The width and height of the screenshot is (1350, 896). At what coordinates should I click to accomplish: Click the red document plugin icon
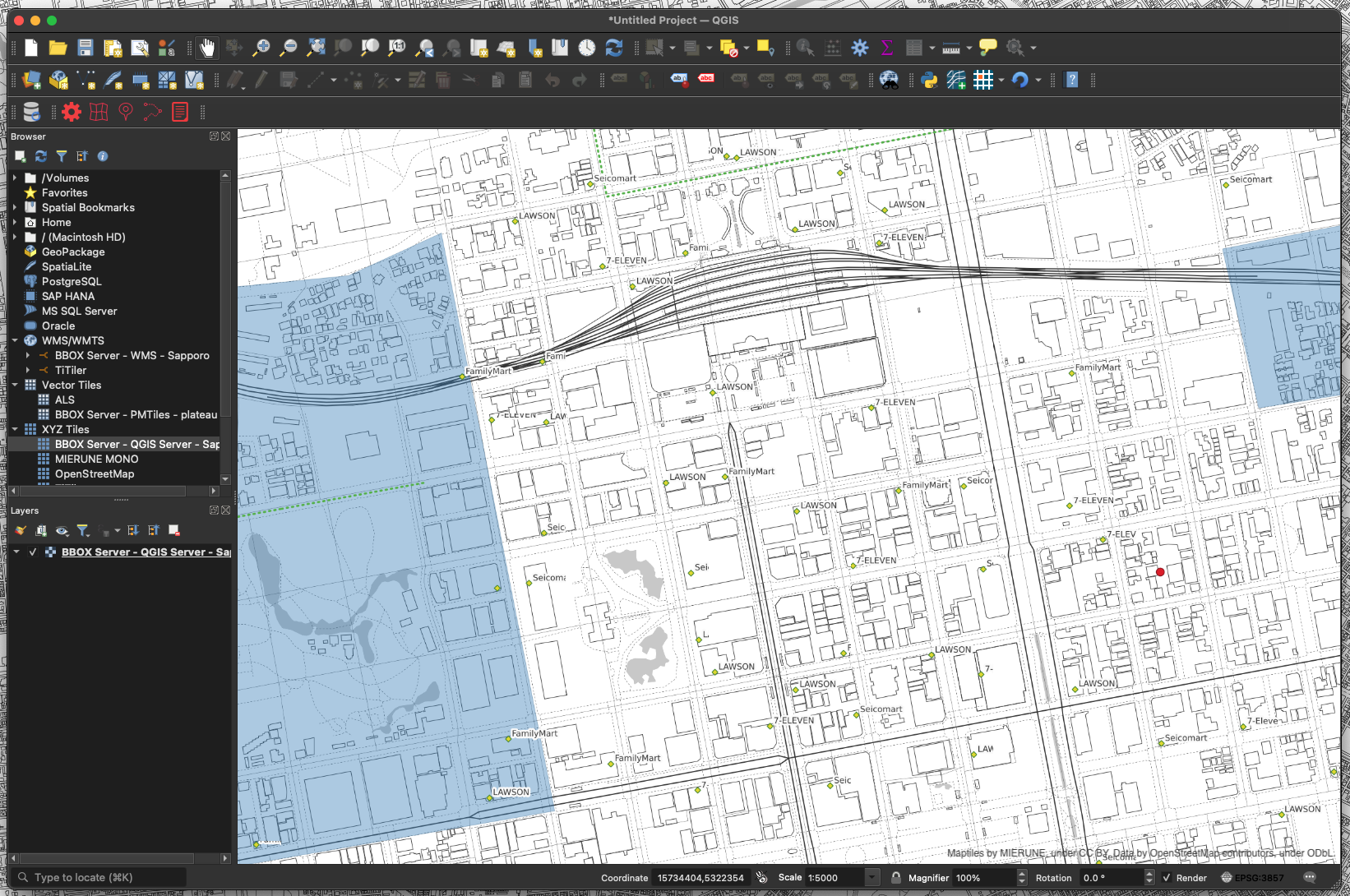coord(180,112)
